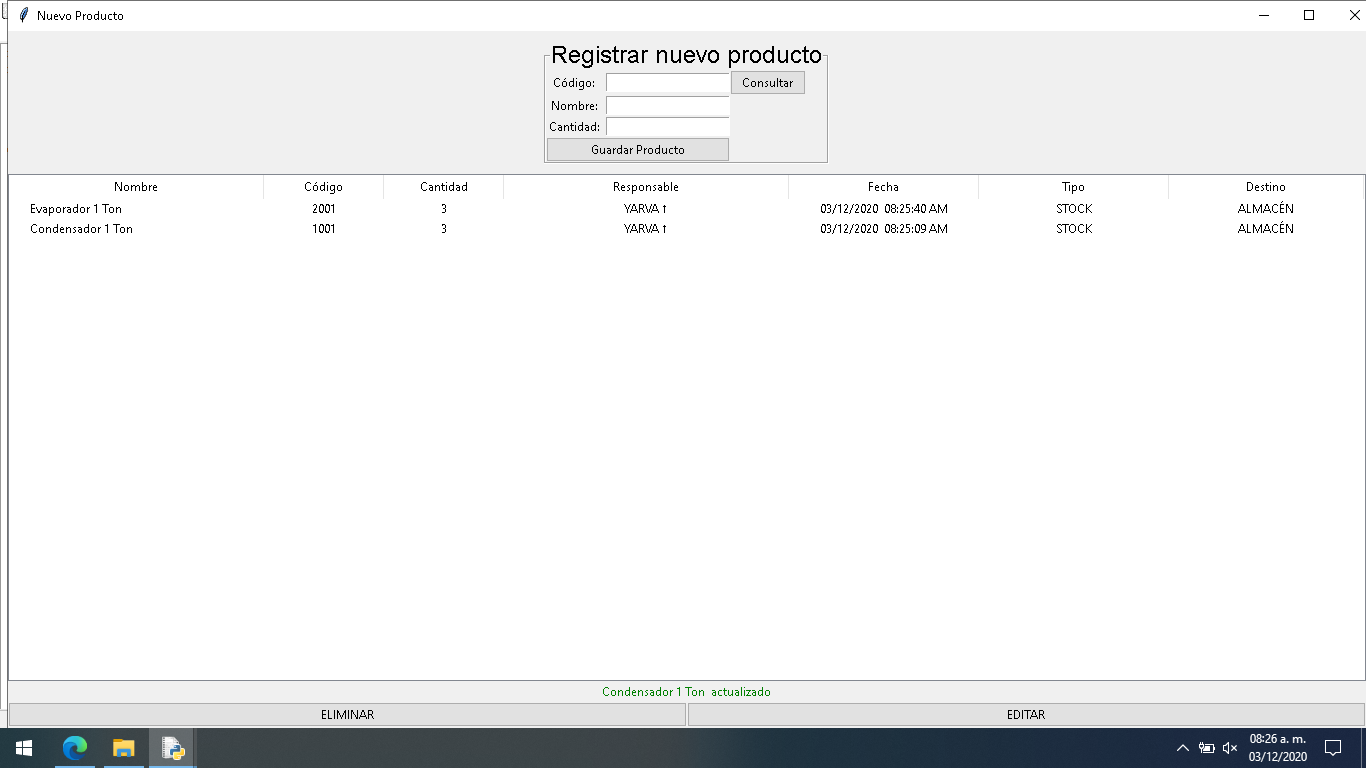
Task: Focus the Código input field
Action: pyautogui.click(x=668, y=83)
